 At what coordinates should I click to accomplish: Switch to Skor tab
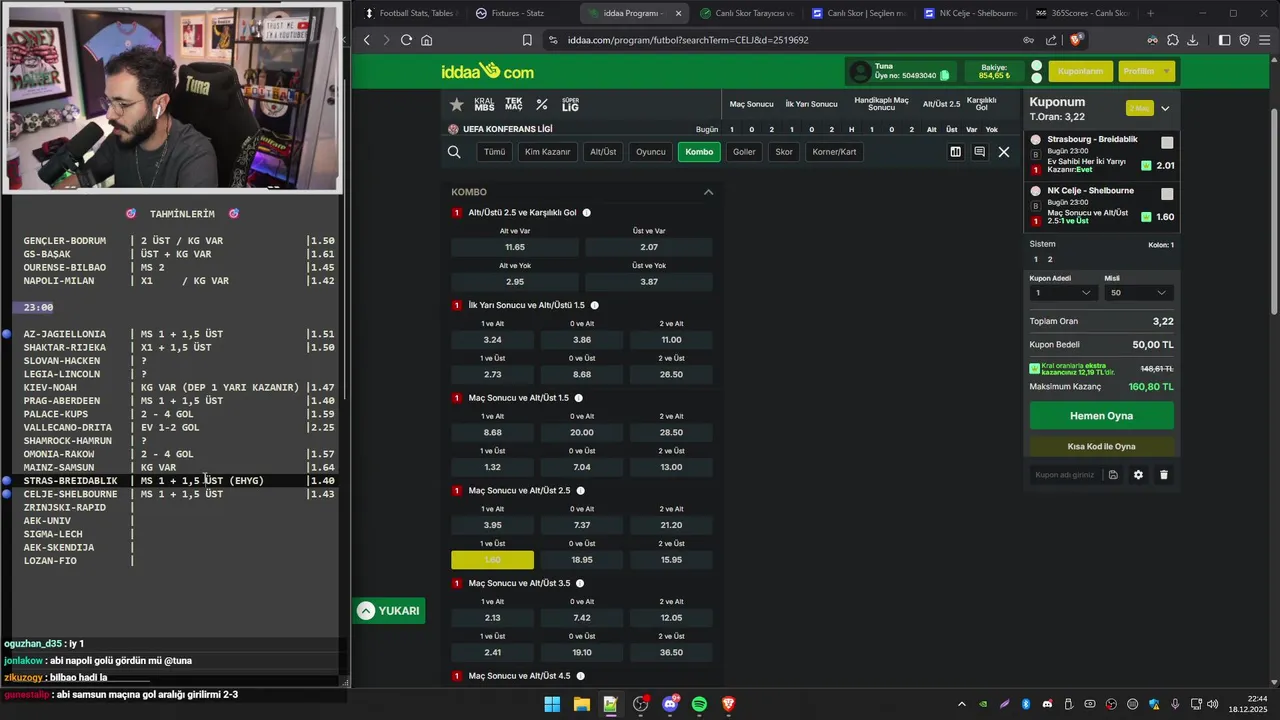784,152
